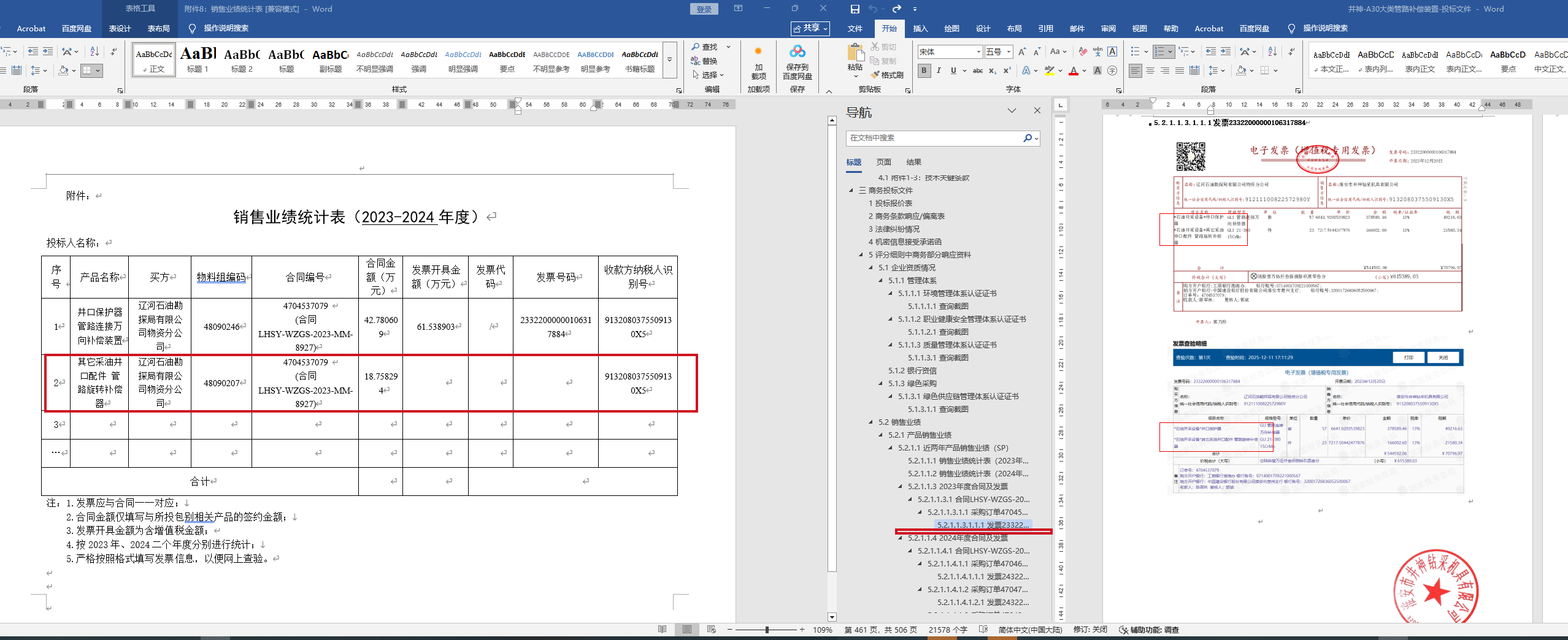Apply the 标题 1 style in the left window
The height and width of the screenshot is (640, 1568).
[x=198, y=60]
